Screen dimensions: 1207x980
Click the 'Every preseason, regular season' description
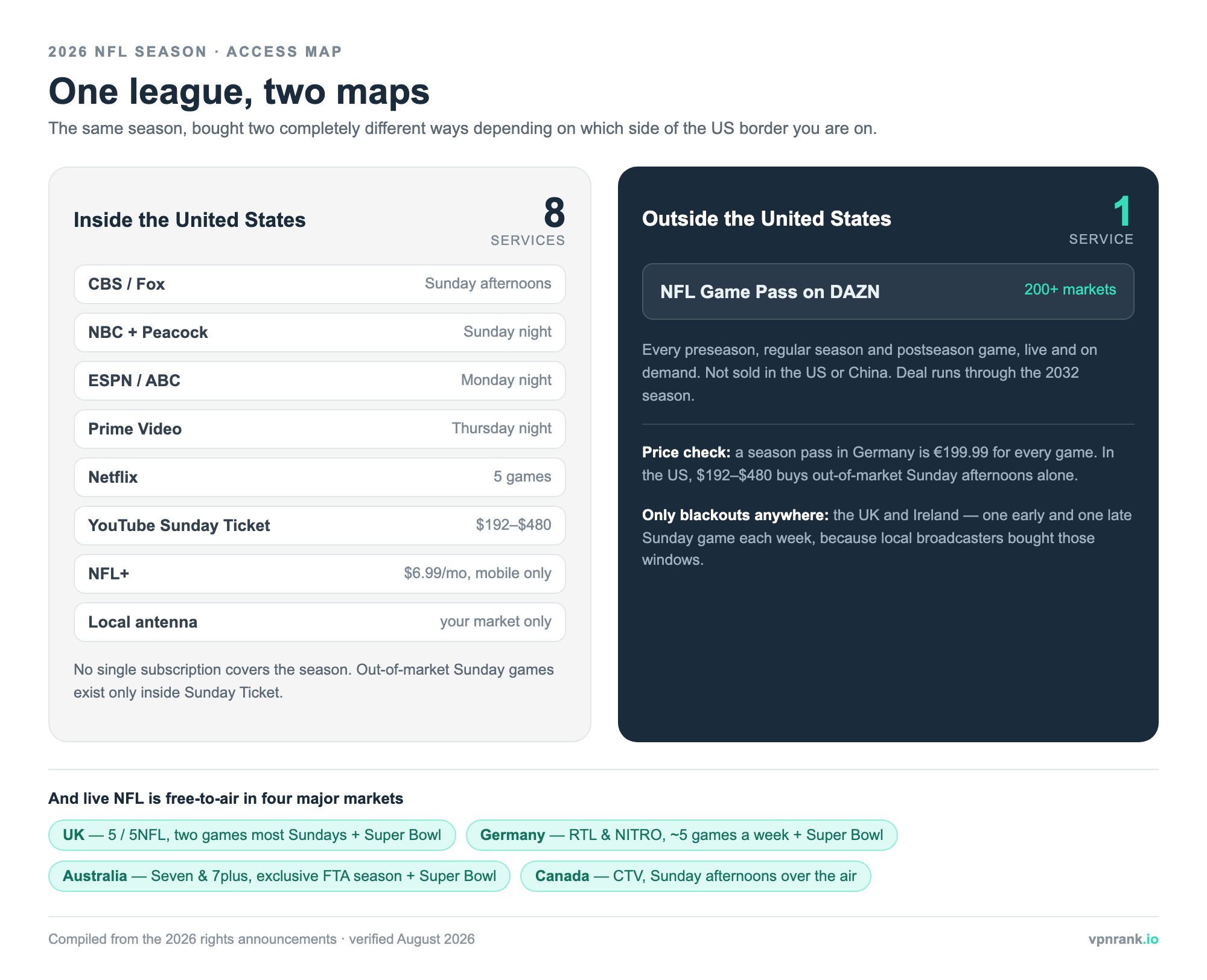870,373
